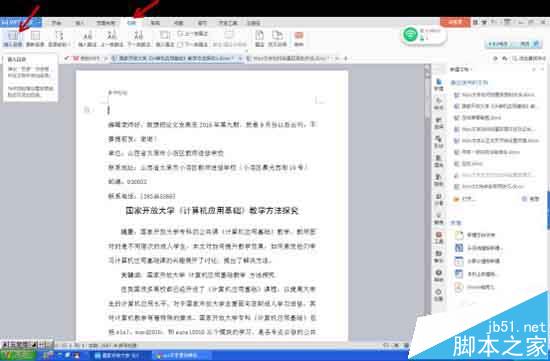Select next endnote in ribbon
This screenshot has width=550, height=361.
pos(193,45)
